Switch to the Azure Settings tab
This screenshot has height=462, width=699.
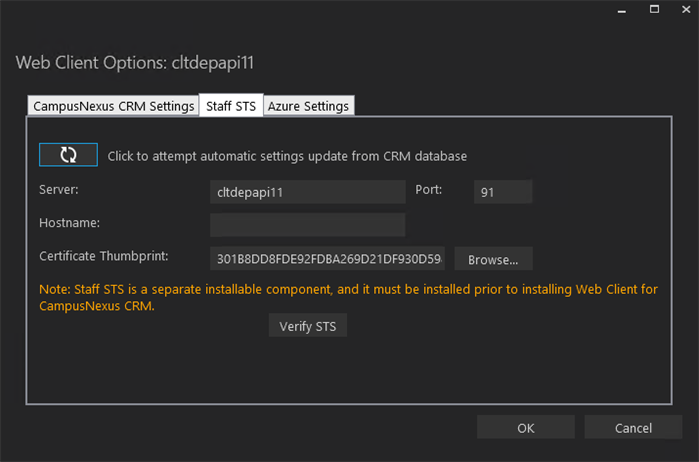point(308,106)
